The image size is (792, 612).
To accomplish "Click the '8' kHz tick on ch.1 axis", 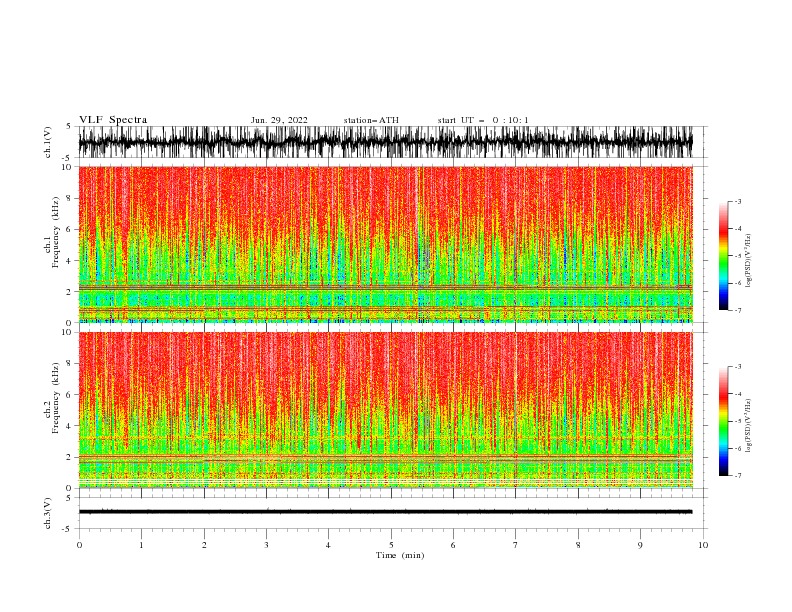I will coord(69,198).
